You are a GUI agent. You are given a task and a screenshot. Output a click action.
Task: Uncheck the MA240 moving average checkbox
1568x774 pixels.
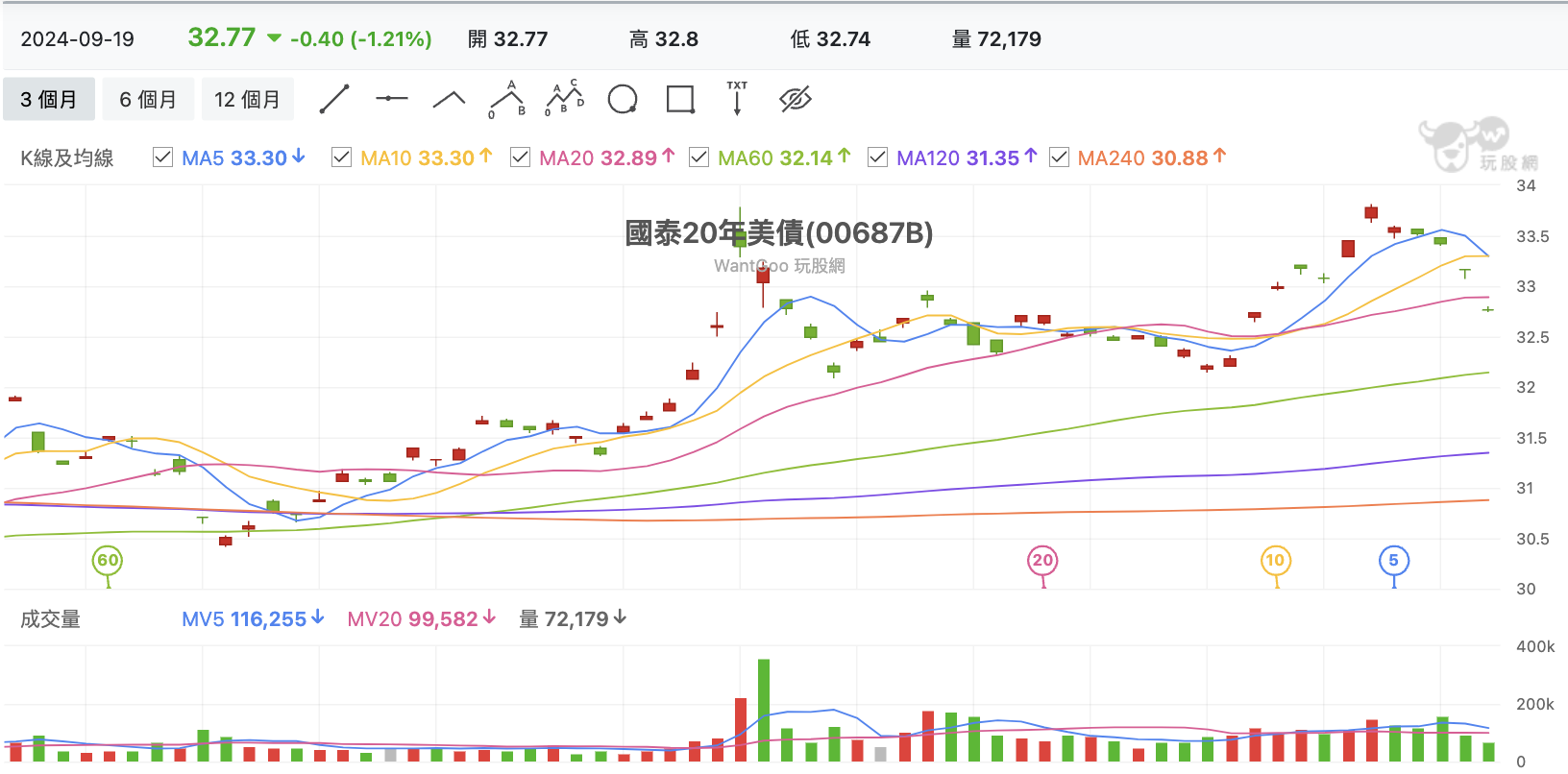tap(1059, 157)
